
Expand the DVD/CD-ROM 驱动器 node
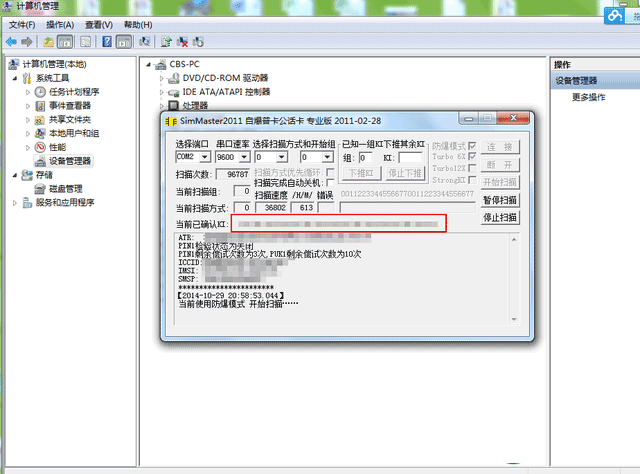(162, 78)
